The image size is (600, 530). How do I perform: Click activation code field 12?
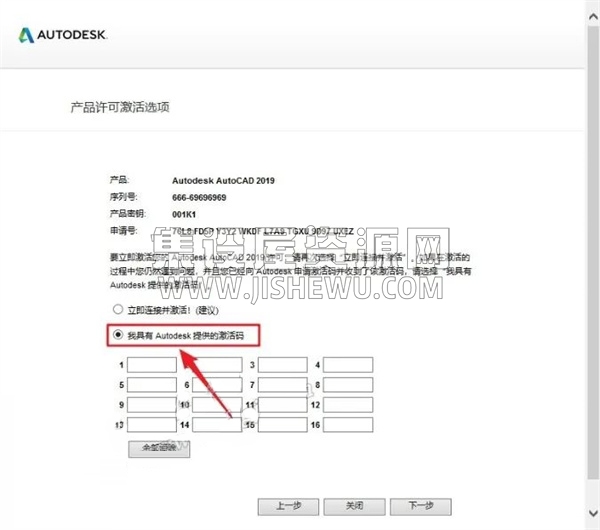pos(348,404)
